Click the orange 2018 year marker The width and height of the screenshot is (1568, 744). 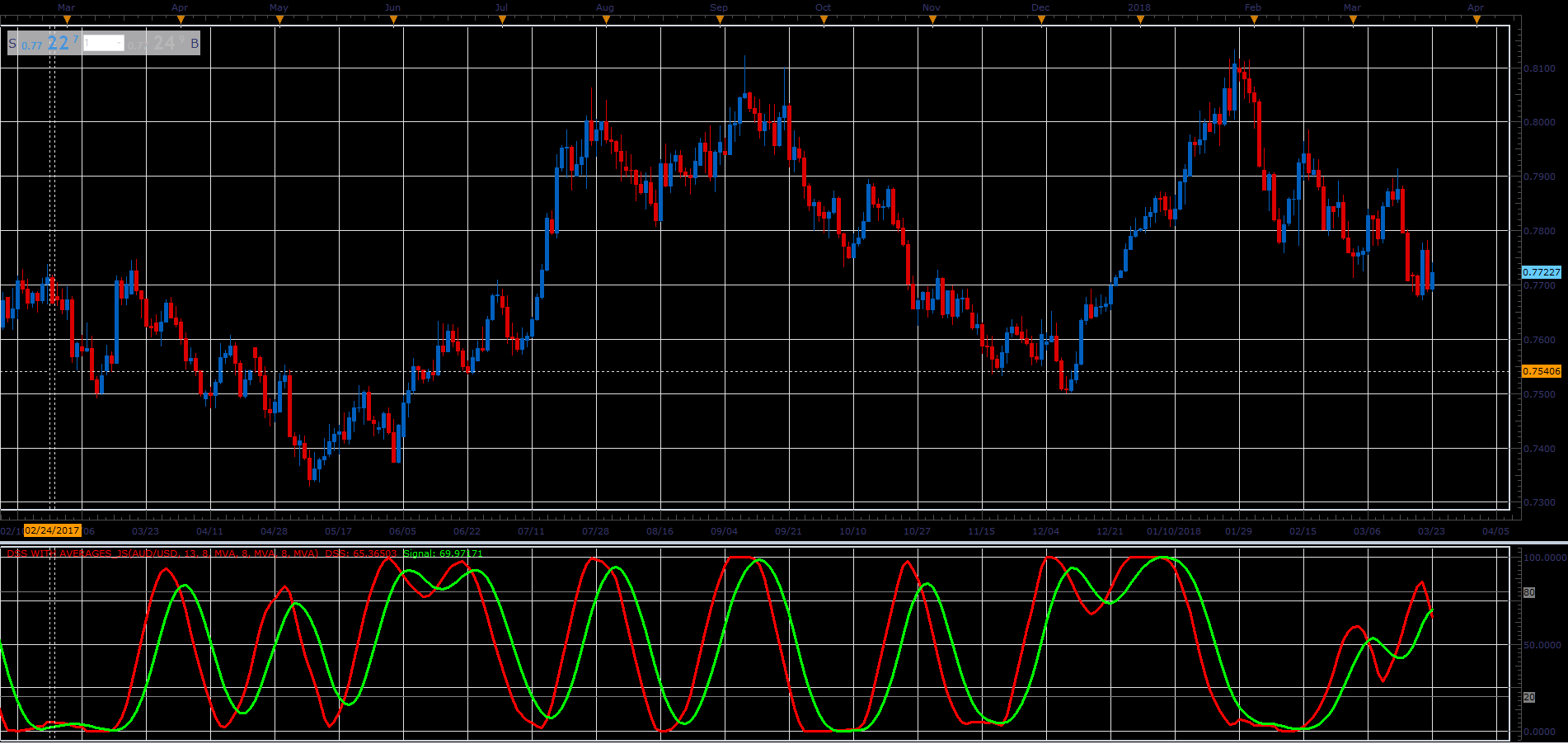coord(1140,19)
